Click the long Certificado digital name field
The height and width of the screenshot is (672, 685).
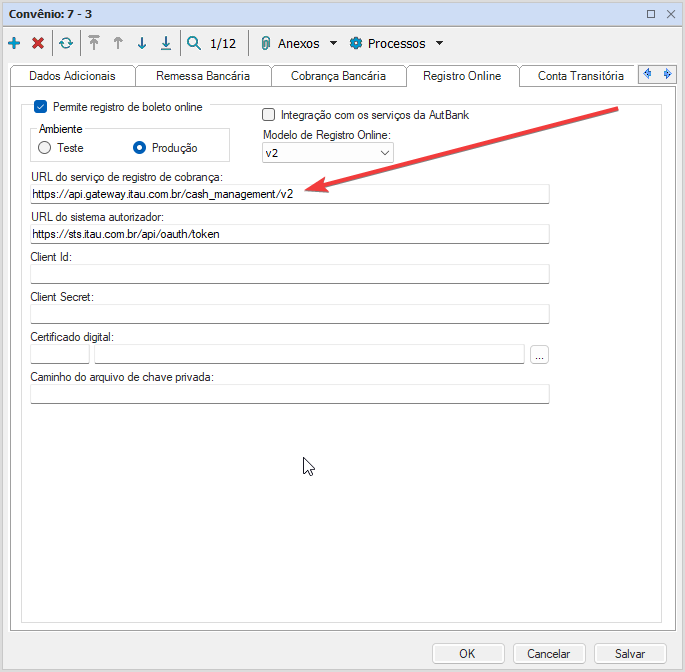point(309,354)
